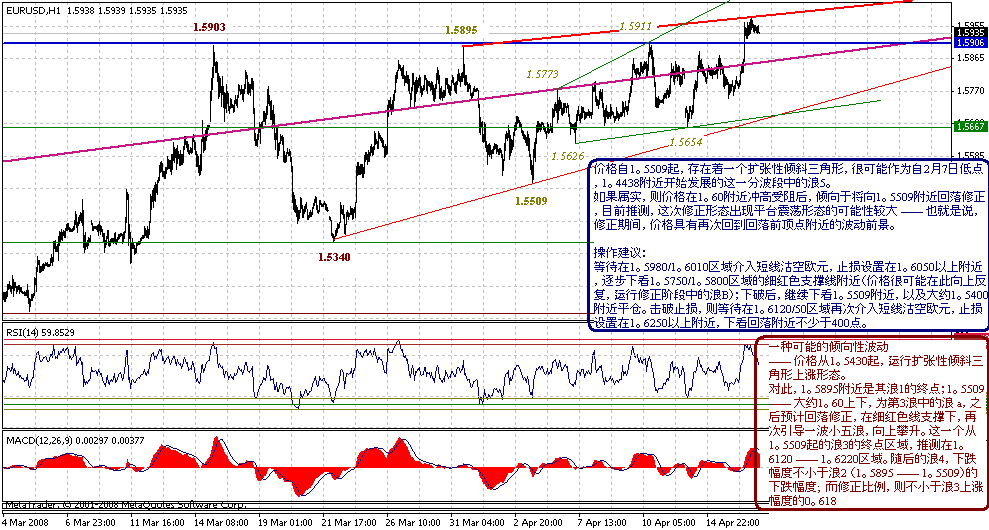Click the green 1.5667 price axis tag
This screenshot has width=989, height=530.
(971, 126)
